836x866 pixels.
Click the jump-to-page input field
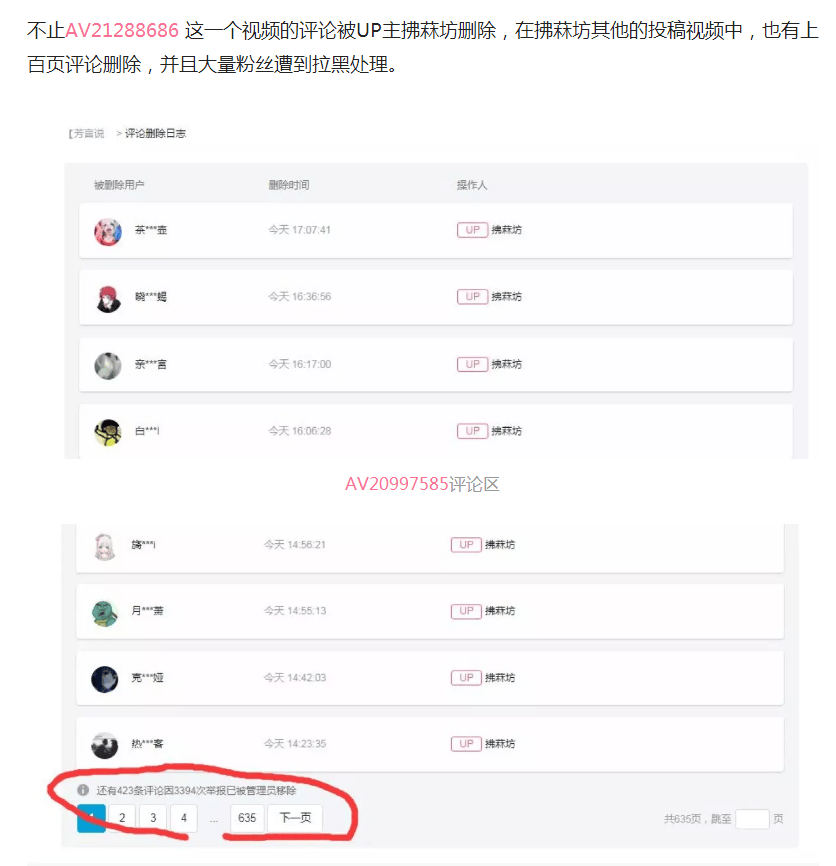pyautogui.click(x=752, y=819)
